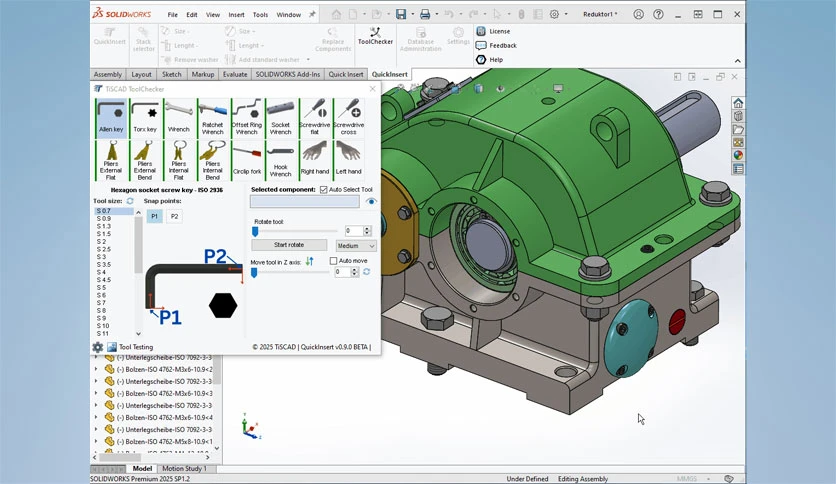Print using the printer toolbar icon

(424, 14)
